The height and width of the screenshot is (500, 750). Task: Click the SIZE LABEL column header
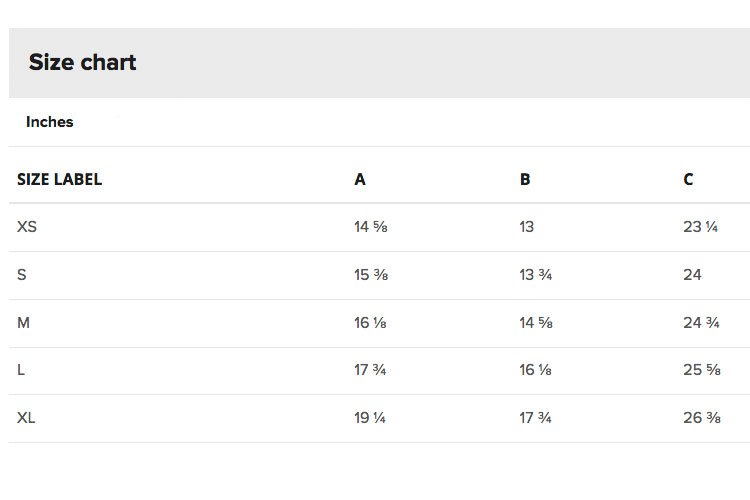point(59,179)
